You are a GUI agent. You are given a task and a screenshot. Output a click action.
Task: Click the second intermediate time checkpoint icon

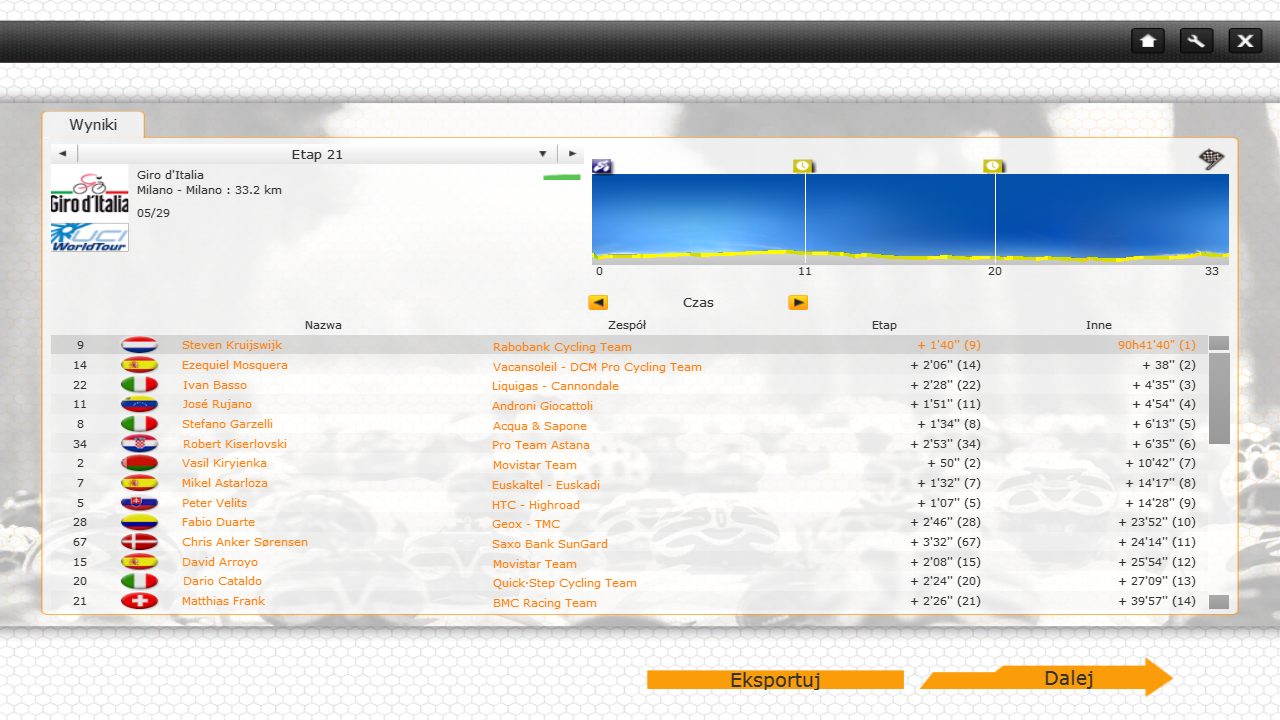point(993,166)
